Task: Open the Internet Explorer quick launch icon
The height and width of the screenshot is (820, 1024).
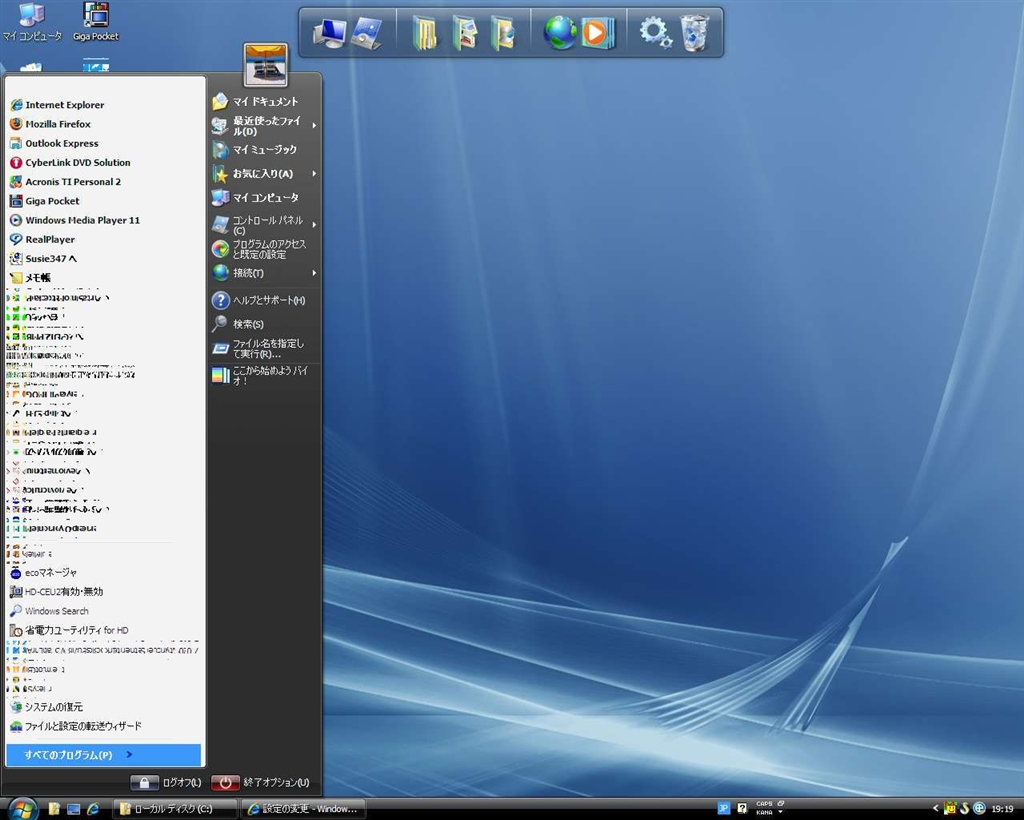Action: (93, 808)
